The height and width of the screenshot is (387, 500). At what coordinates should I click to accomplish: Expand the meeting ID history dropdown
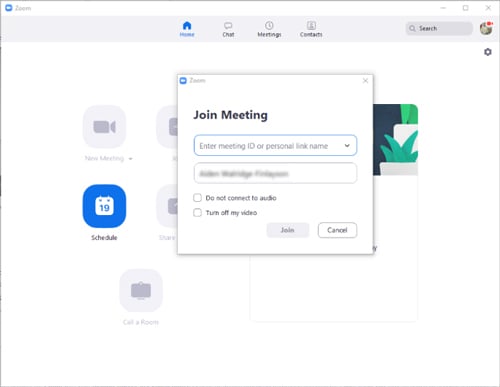point(347,146)
